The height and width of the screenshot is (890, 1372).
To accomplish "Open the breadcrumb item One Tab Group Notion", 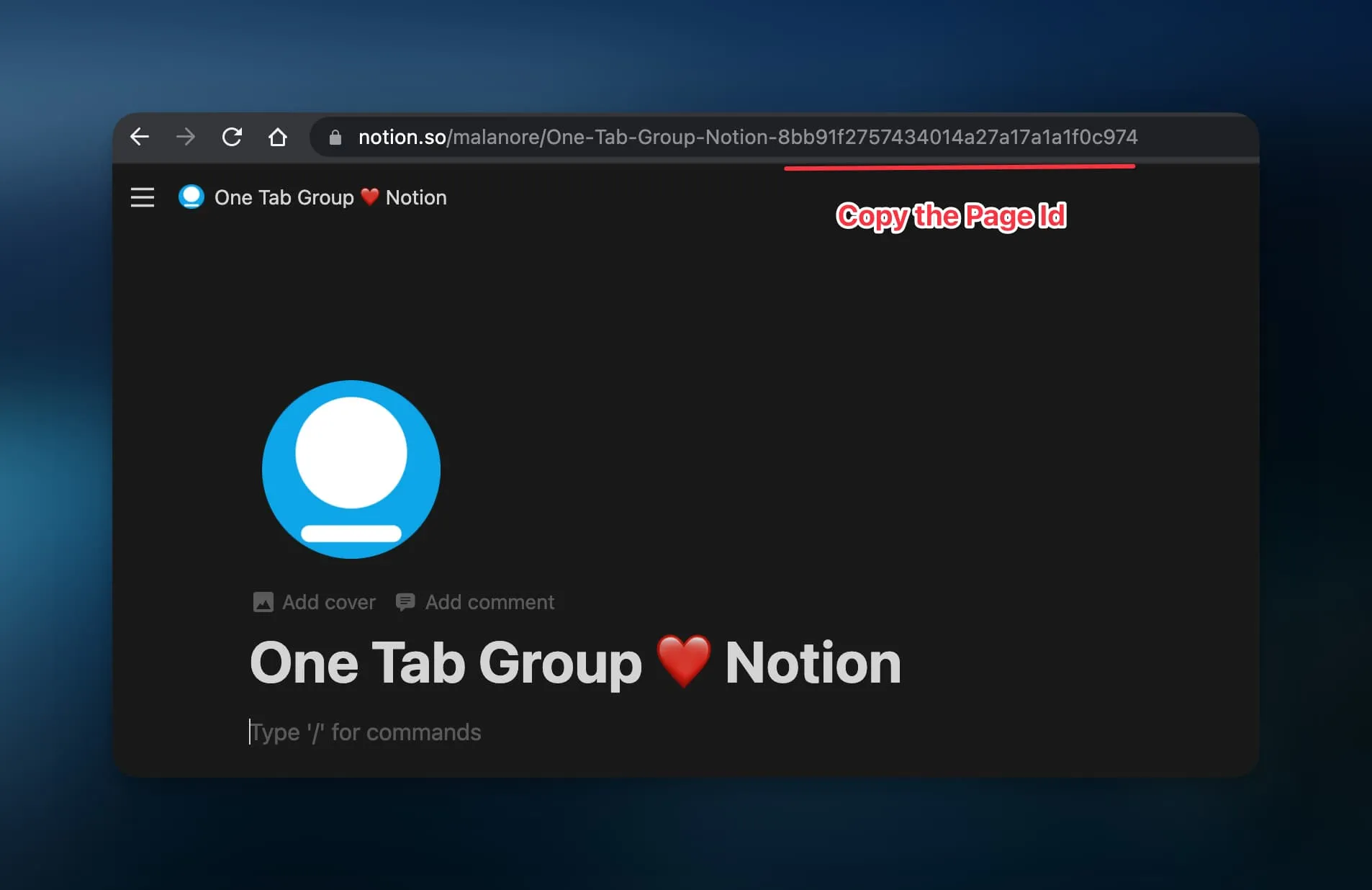I will click(x=330, y=197).
